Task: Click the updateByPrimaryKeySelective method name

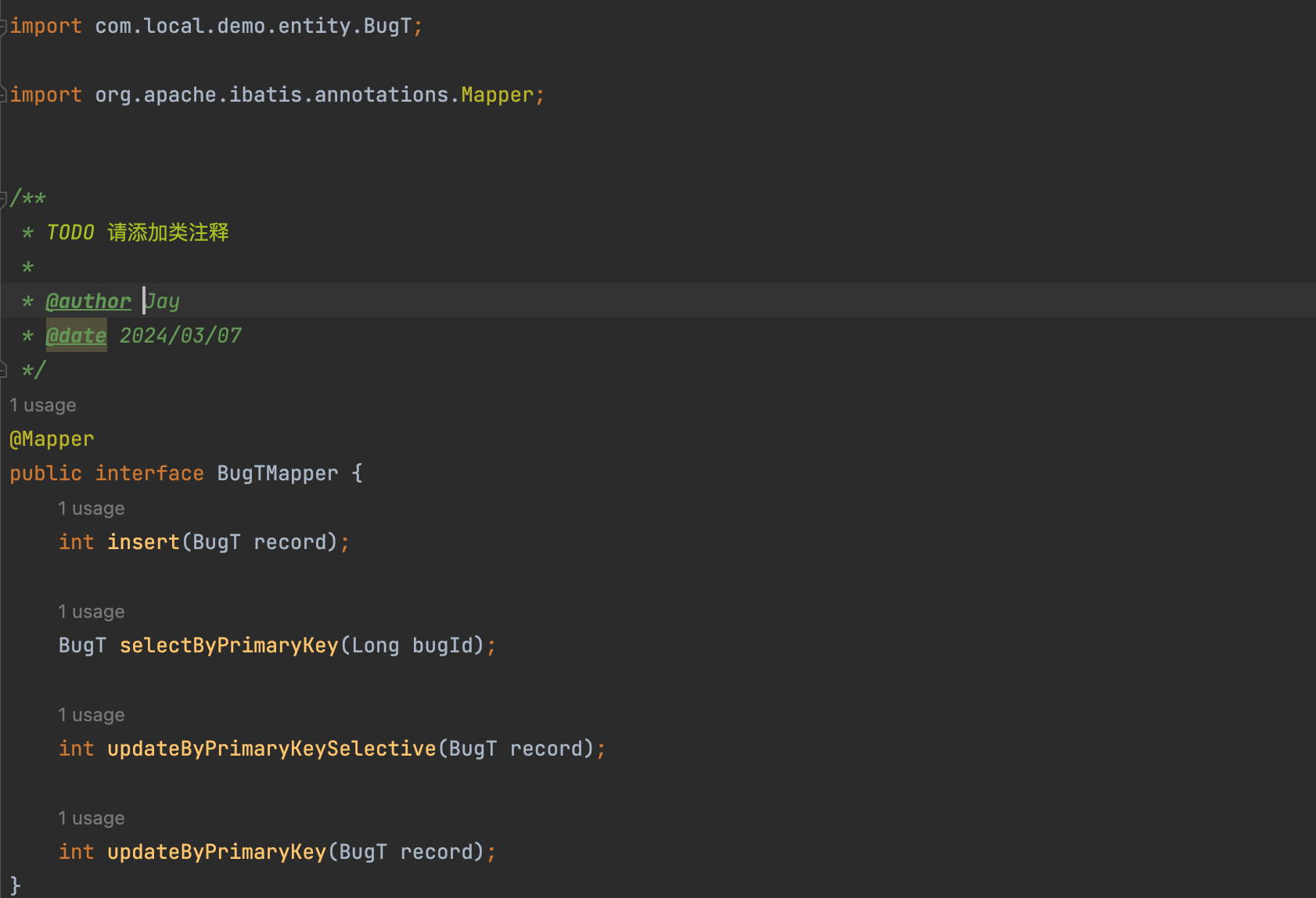Action: point(271,749)
